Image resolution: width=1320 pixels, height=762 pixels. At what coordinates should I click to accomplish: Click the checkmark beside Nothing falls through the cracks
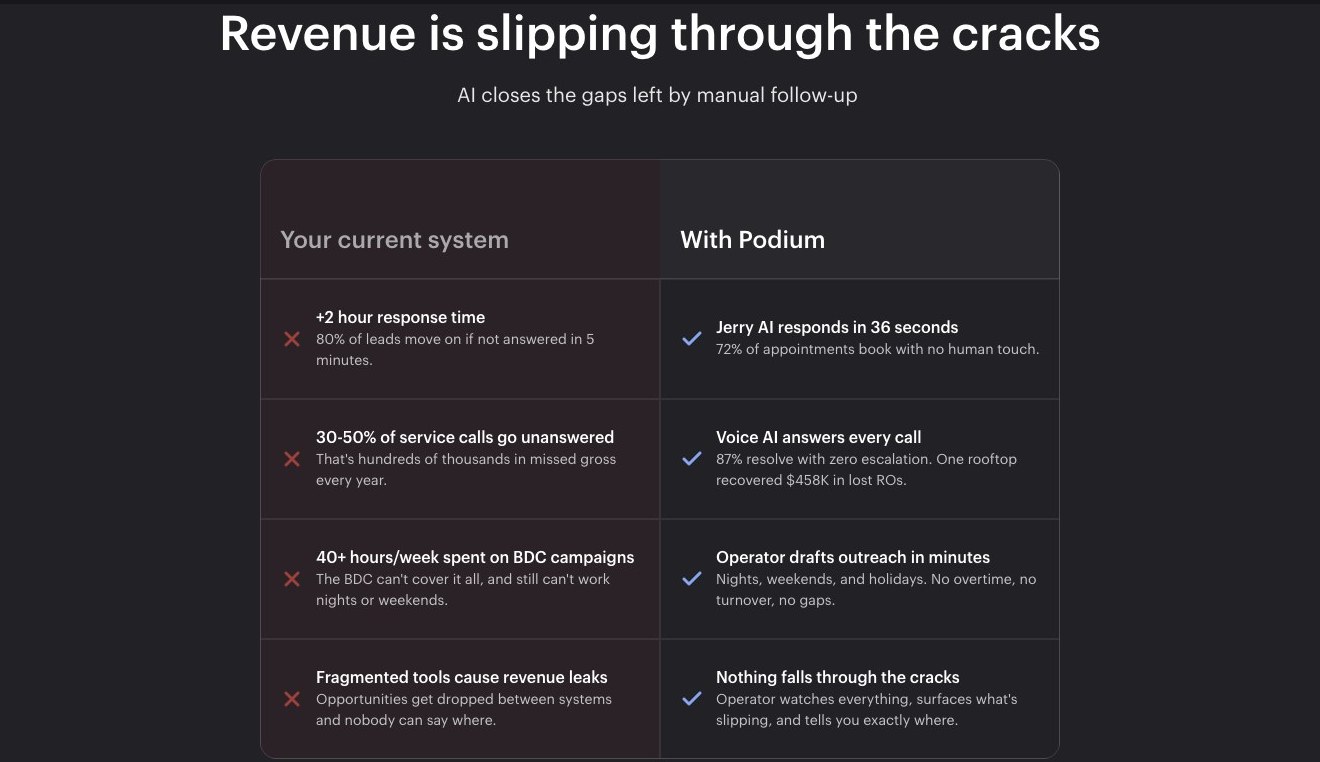(x=691, y=699)
